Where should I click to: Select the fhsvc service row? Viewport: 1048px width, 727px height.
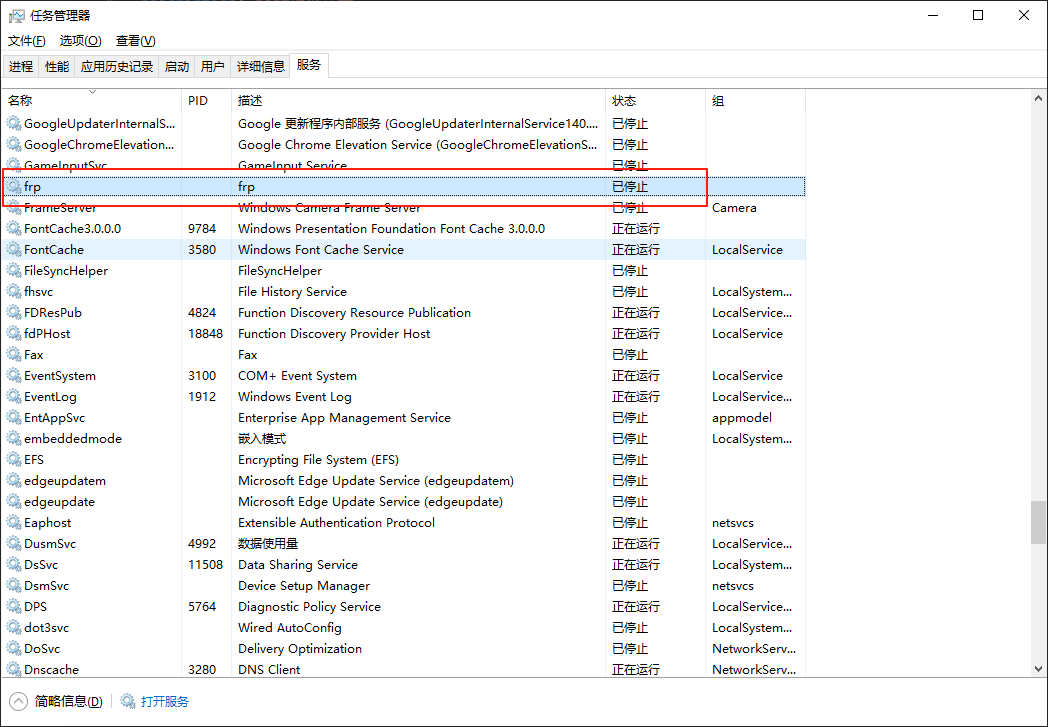click(300, 291)
